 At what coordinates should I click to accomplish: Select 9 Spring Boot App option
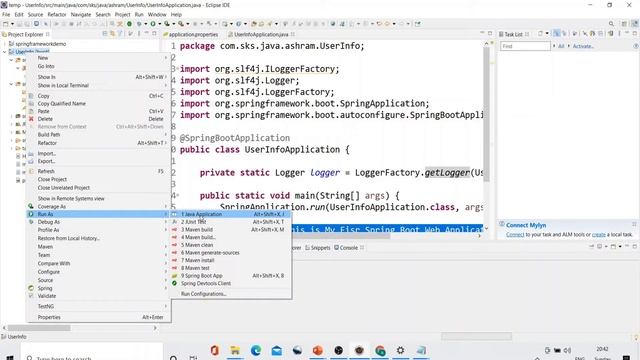(231, 276)
